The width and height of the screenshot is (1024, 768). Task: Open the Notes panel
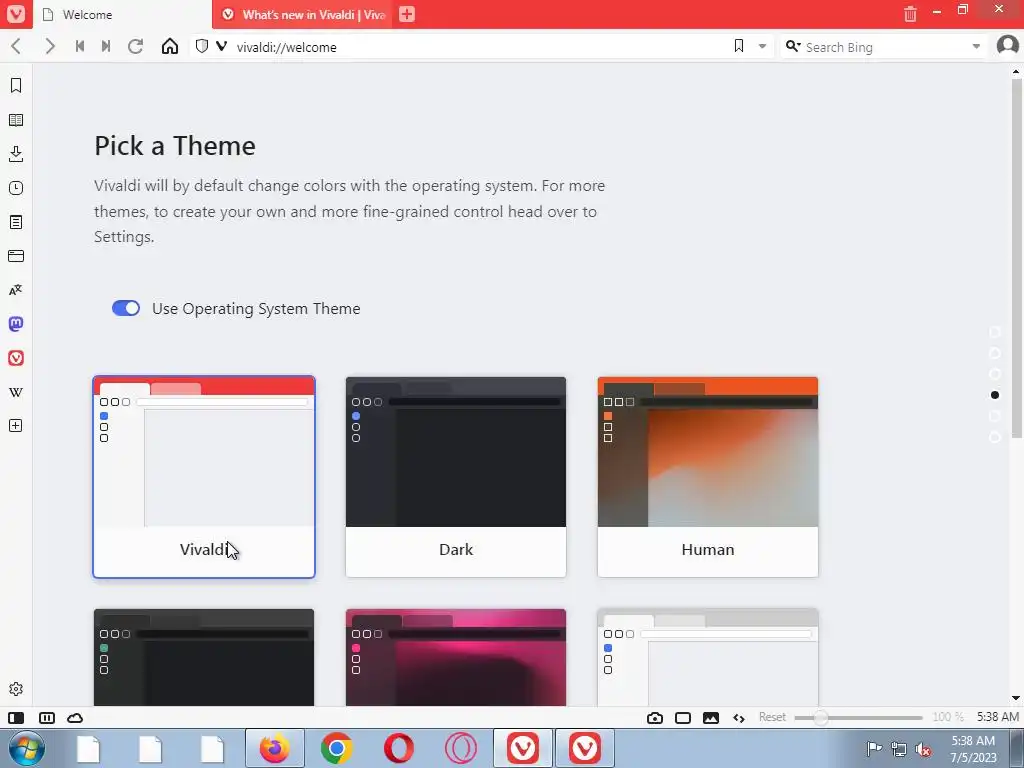point(16,222)
